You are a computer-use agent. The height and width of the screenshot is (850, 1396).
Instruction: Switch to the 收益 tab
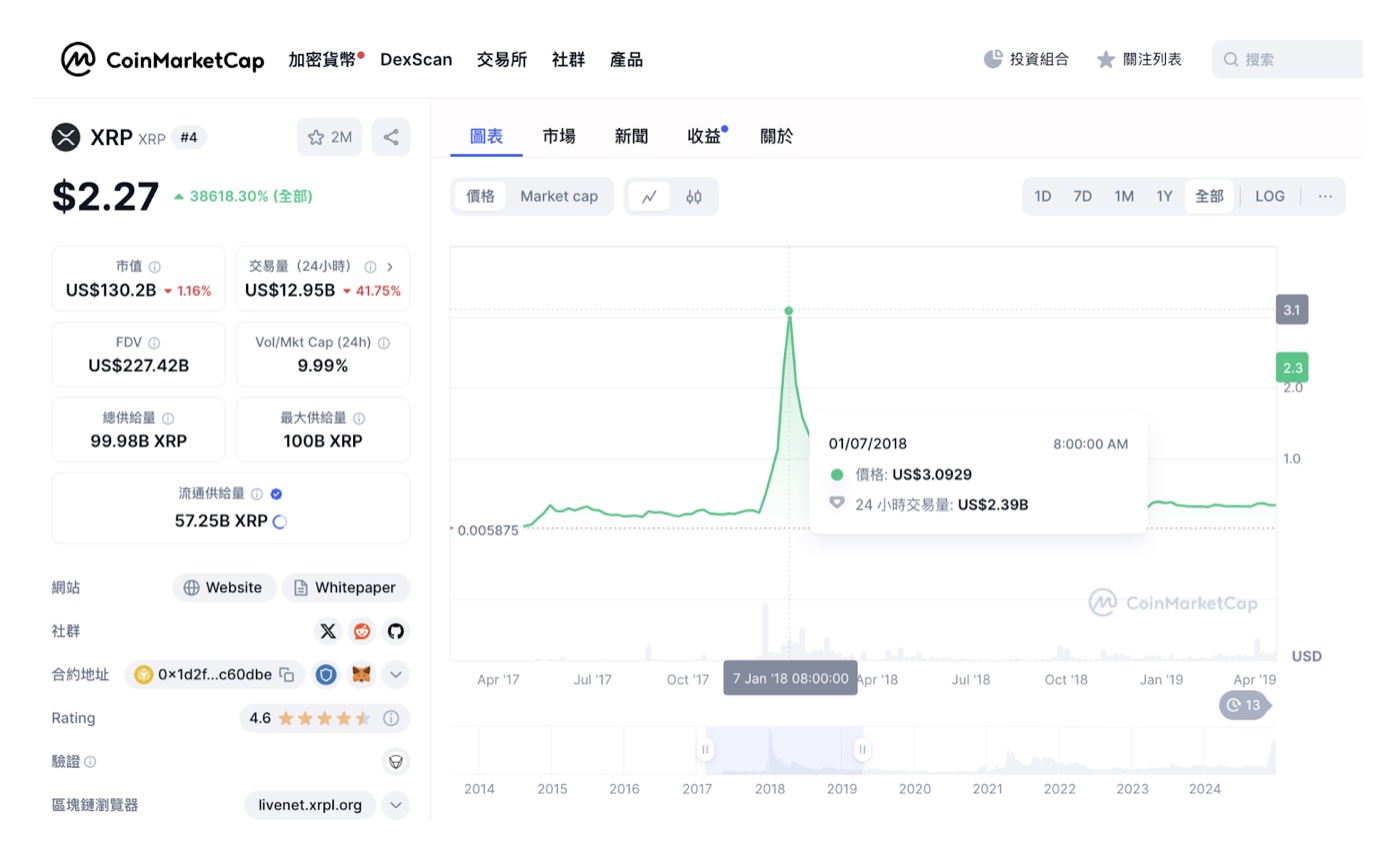[x=704, y=136]
